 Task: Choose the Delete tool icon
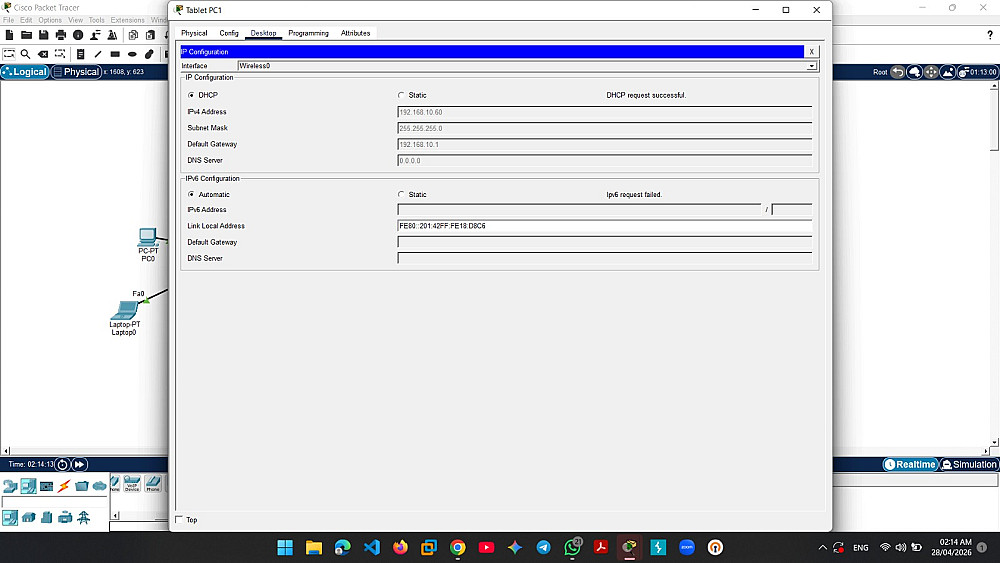(43, 54)
